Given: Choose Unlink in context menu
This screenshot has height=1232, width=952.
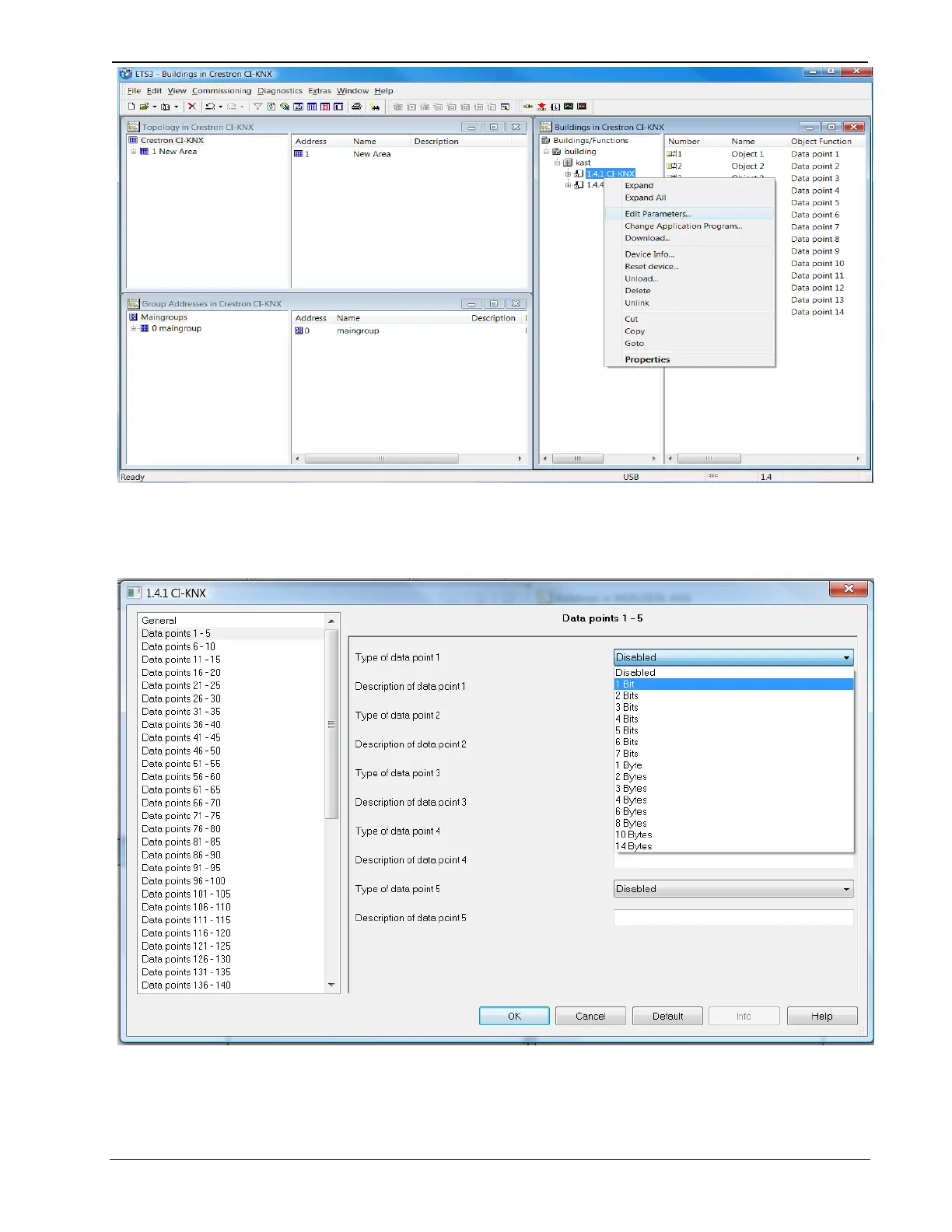Looking at the screenshot, I should pos(689,303).
